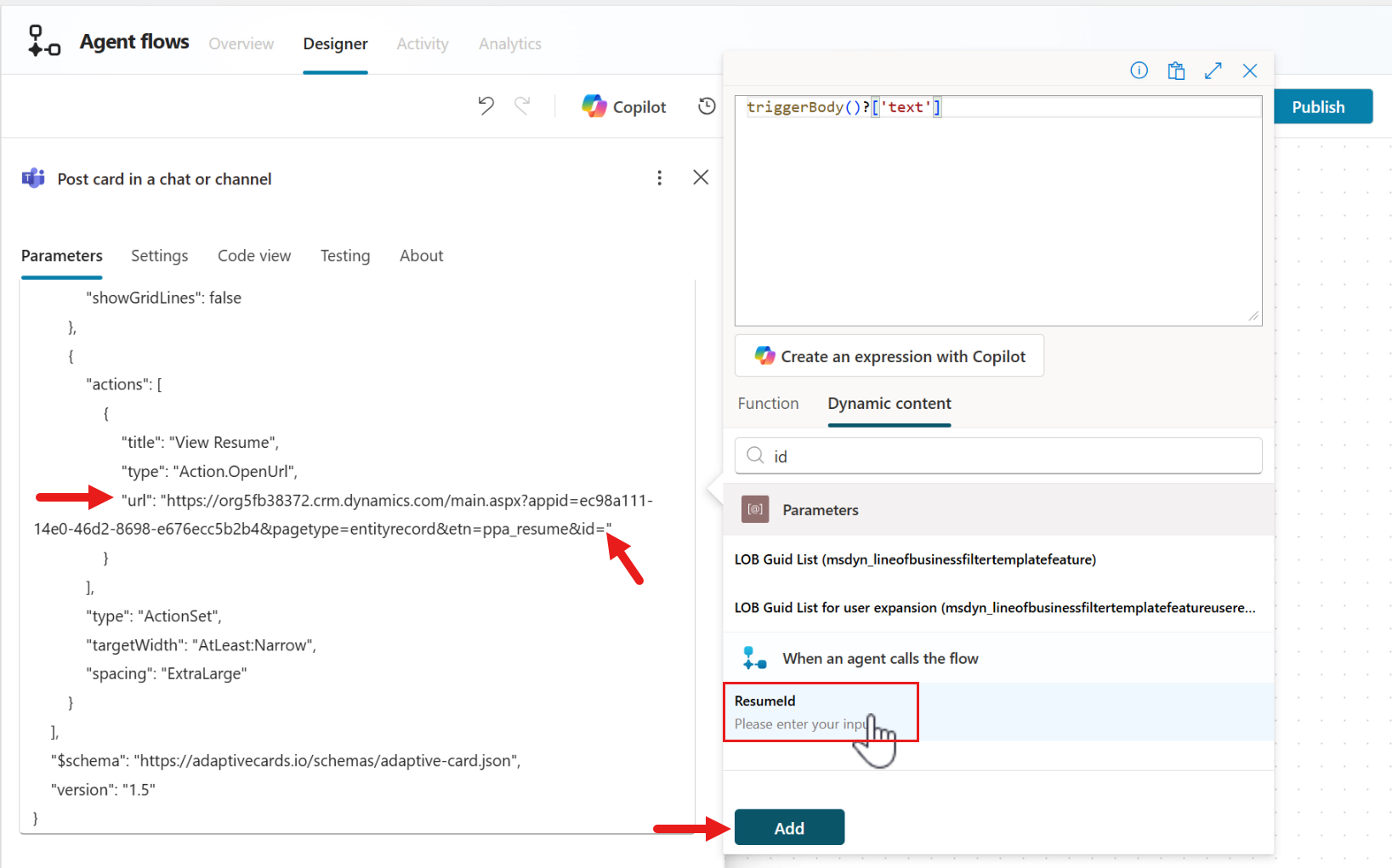1392x868 pixels.
Task: Switch to the Function tab
Action: click(x=768, y=404)
